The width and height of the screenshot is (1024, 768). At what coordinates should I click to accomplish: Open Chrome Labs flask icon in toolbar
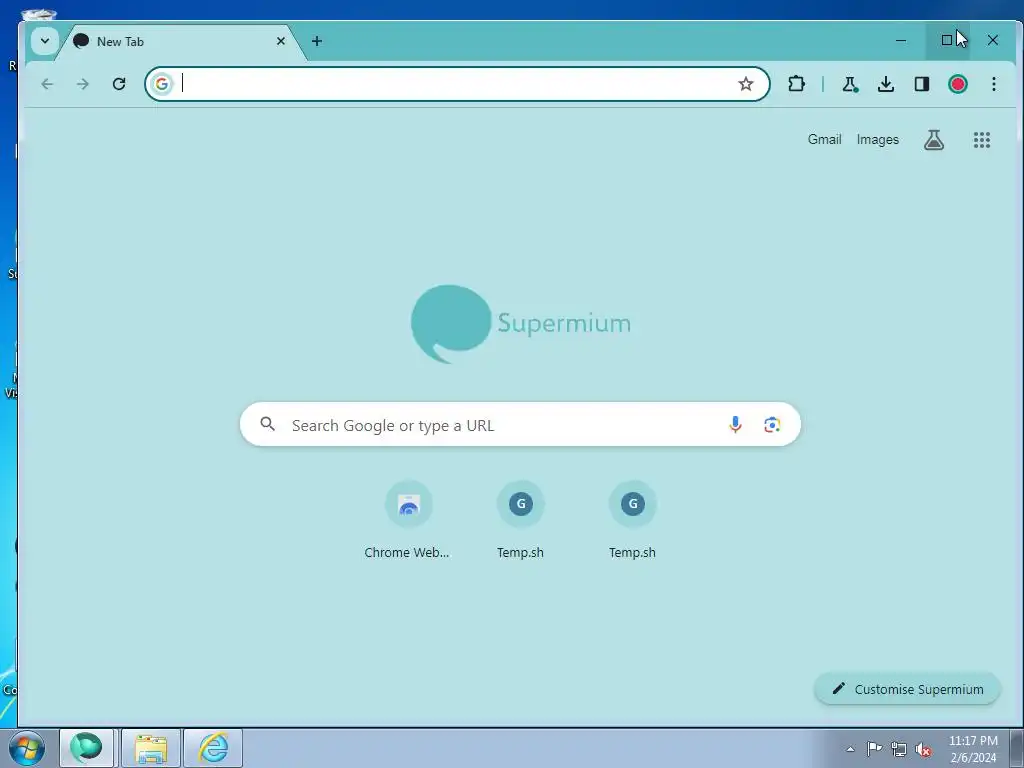coord(850,84)
